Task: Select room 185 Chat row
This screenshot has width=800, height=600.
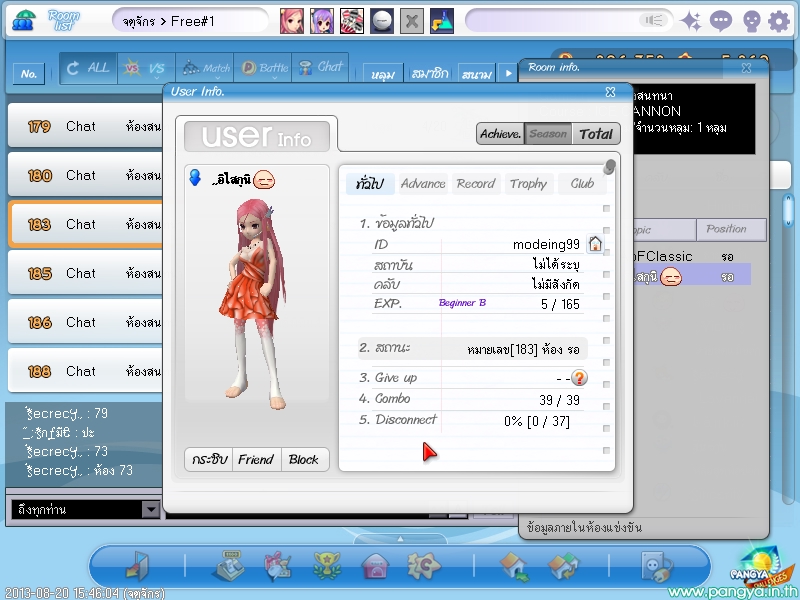Action: [x=85, y=273]
